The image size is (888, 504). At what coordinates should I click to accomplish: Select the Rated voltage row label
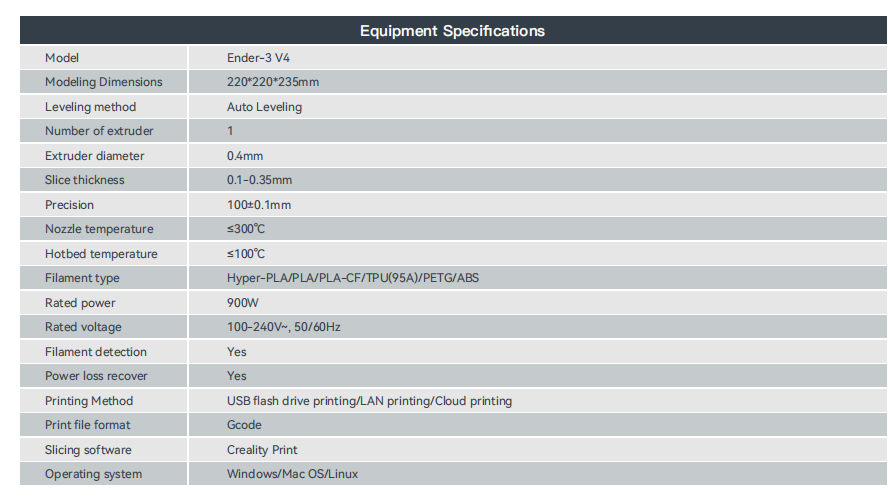(x=83, y=327)
